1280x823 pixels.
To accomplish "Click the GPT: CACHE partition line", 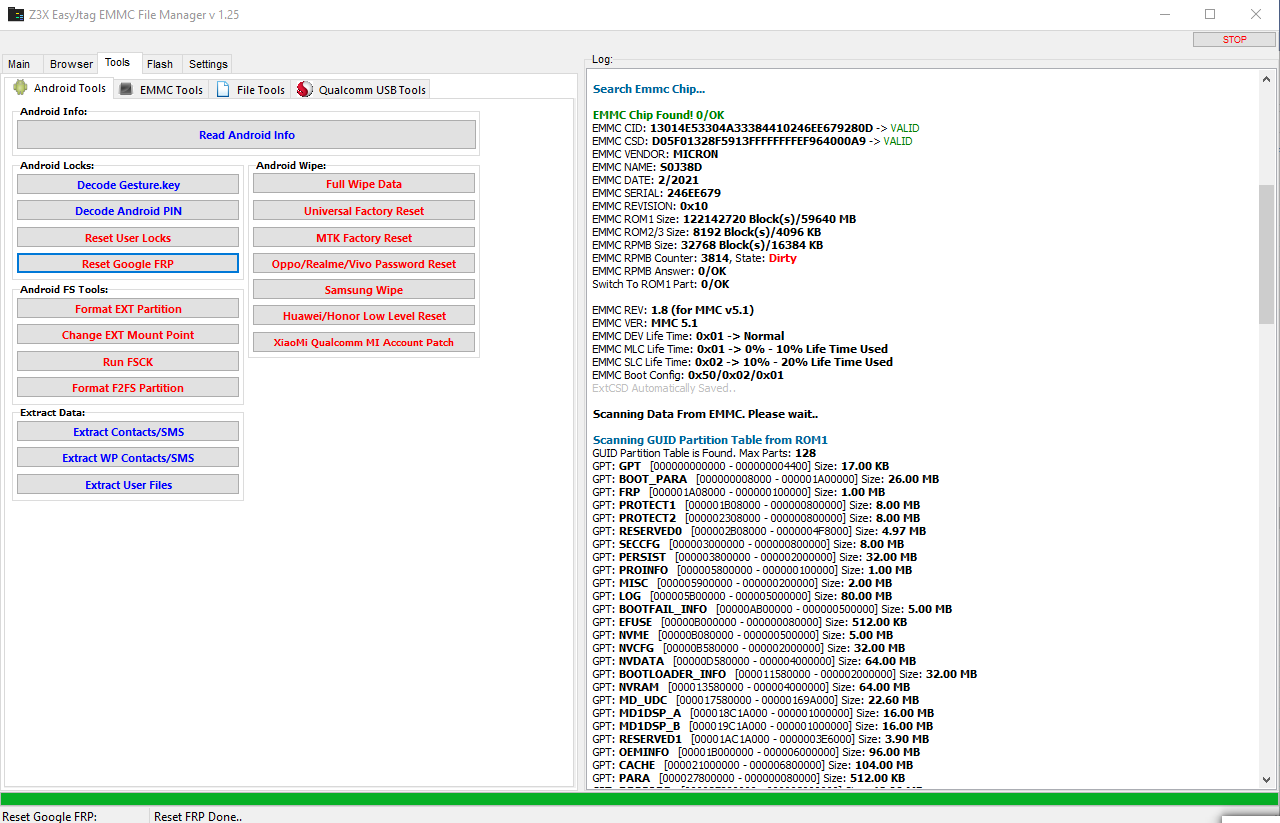I will [753, 765].
